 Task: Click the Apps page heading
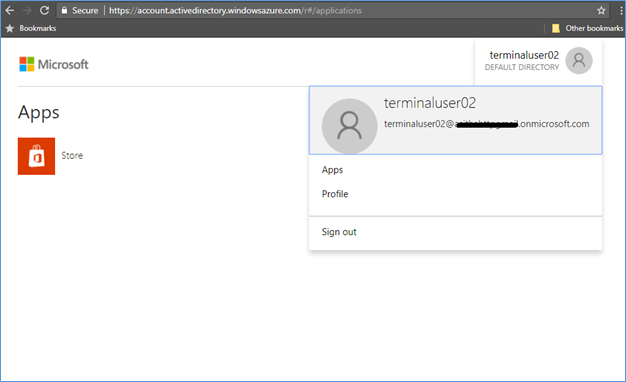click(x=39, y=113)
